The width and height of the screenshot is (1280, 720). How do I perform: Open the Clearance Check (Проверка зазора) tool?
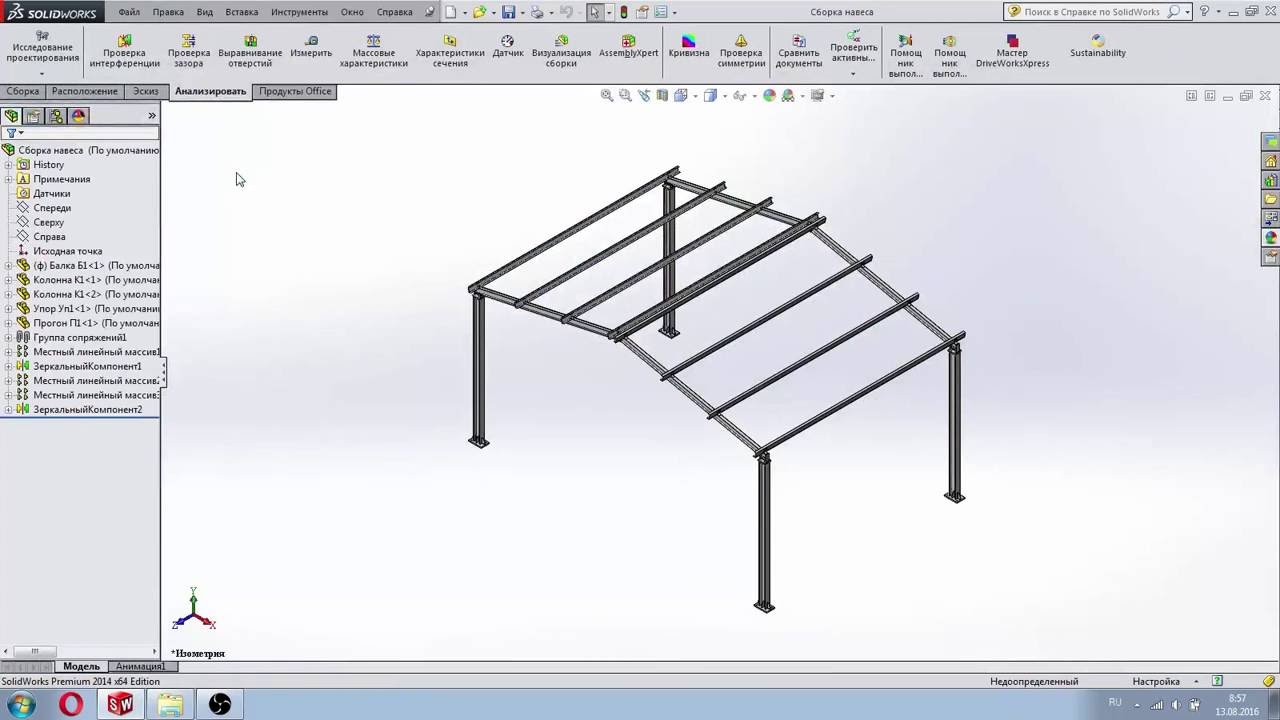click(188, 51)
